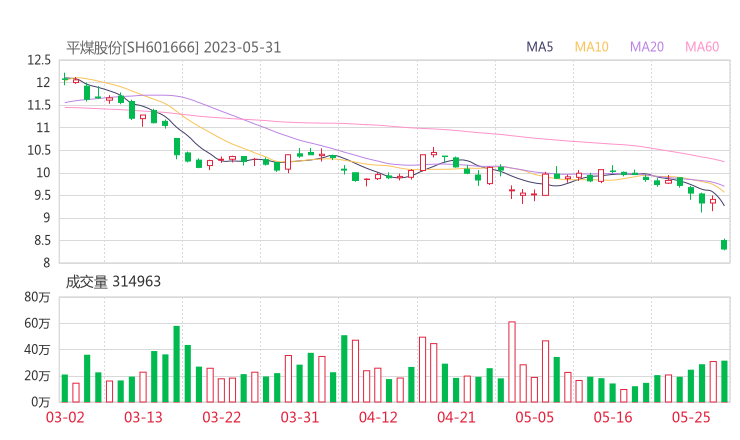Select the tallest green volume bar near 03-13
Image resolution: width=740 pixels, height=440 pixels.
[177, 364]
